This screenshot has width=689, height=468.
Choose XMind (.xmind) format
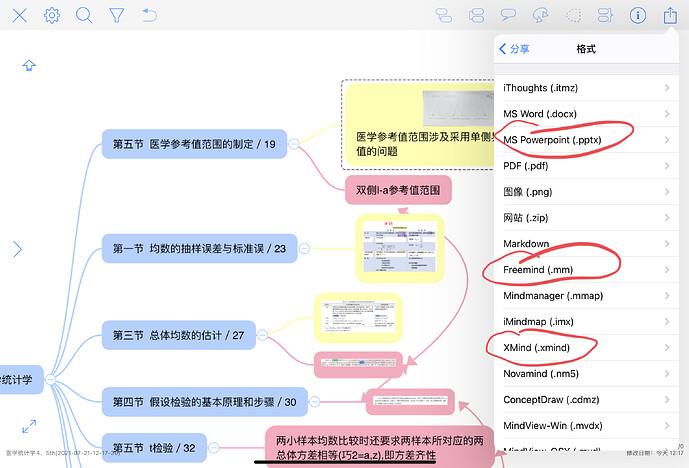(x=586, y=347)
